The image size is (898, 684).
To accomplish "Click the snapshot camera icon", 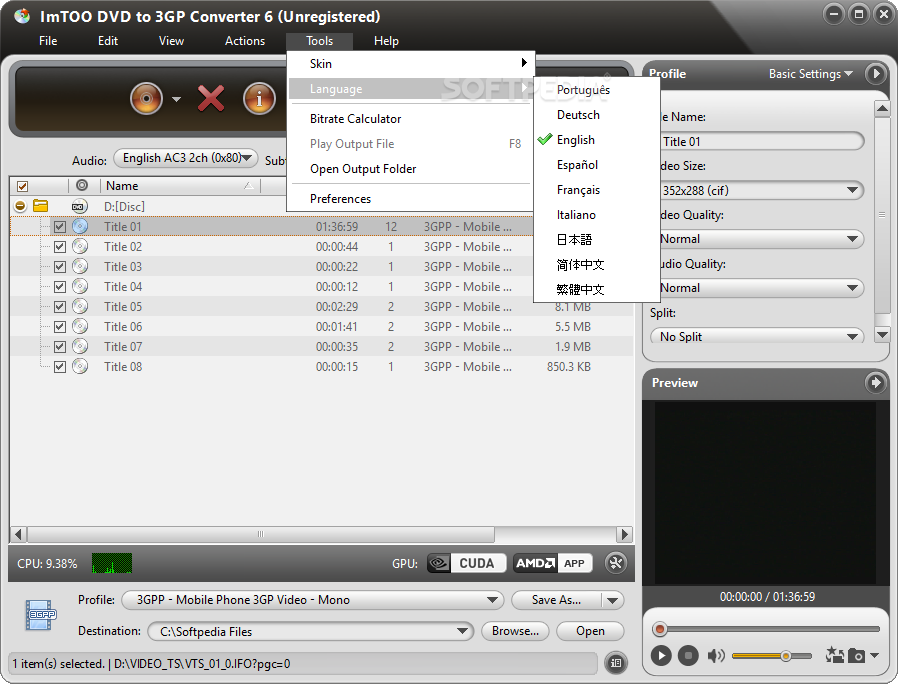I will tap(856, 655).
